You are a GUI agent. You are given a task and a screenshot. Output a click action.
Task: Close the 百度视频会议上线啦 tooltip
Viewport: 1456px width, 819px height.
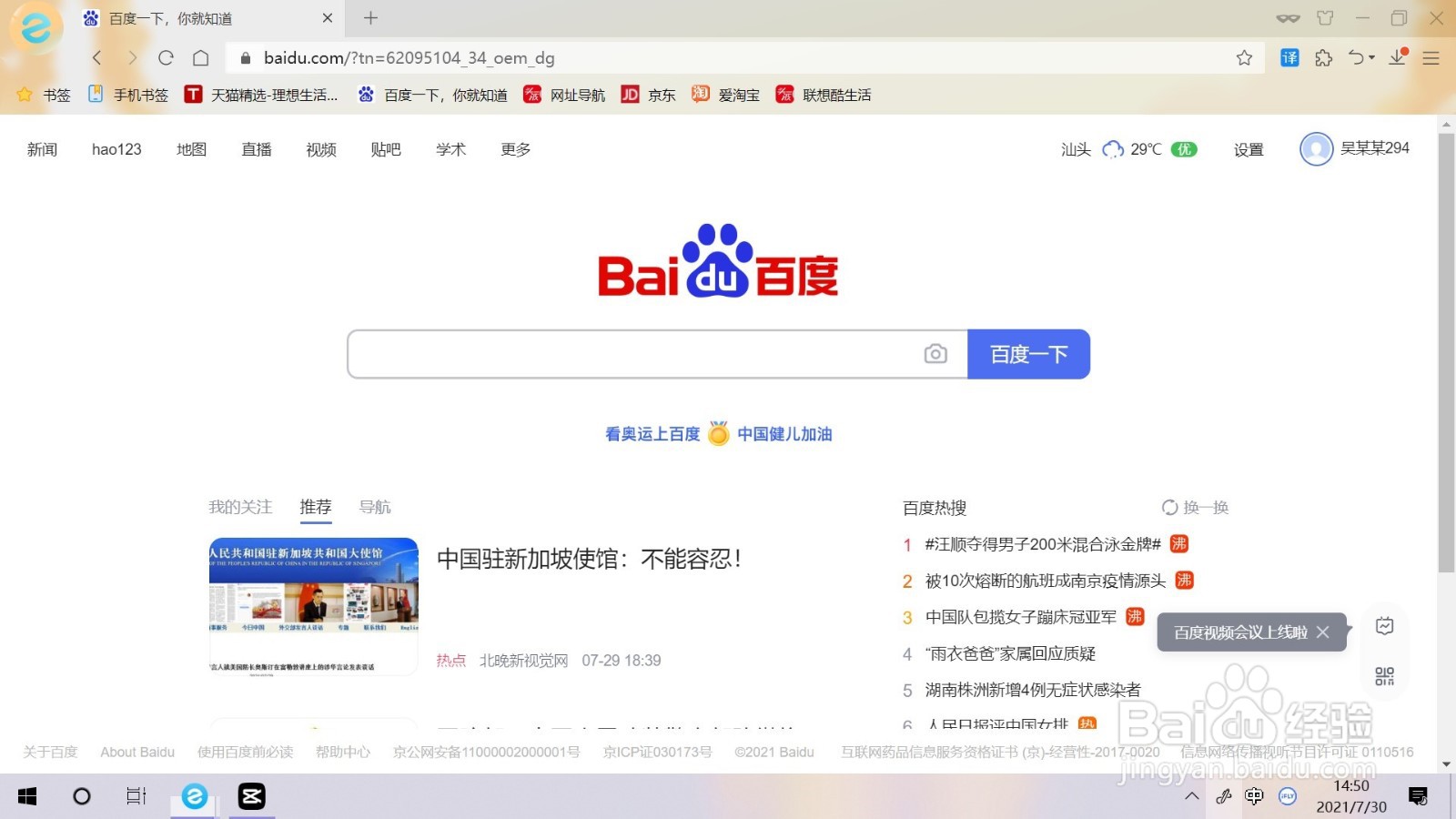[x=1323, y=632]
